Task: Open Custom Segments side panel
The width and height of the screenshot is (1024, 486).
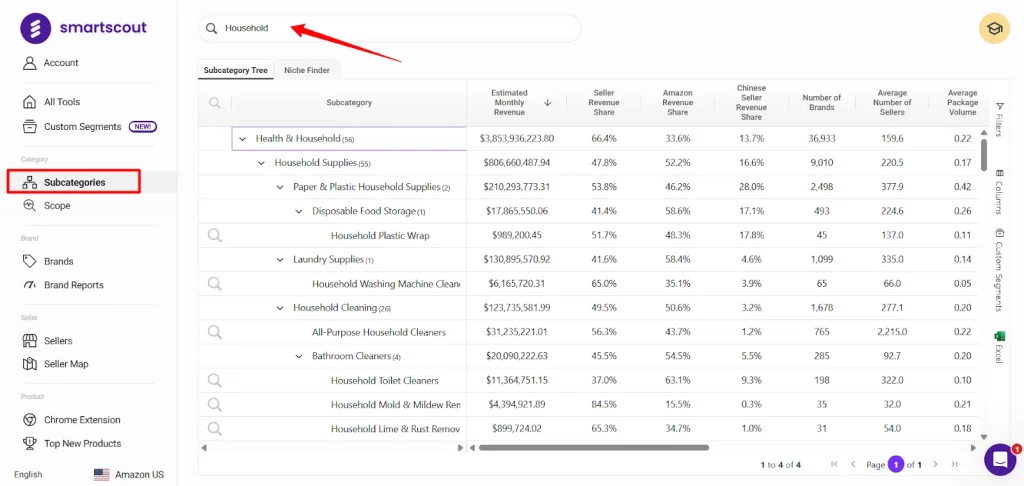Action: click(x=999, y=270)
